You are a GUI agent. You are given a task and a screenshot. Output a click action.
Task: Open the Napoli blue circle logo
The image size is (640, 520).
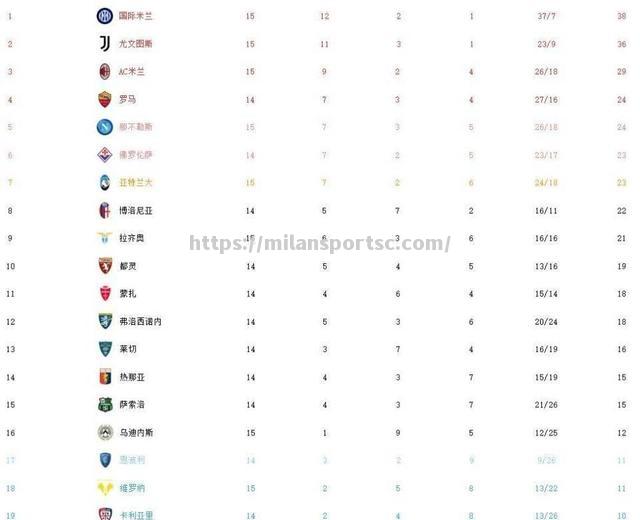tap(104, 127)
